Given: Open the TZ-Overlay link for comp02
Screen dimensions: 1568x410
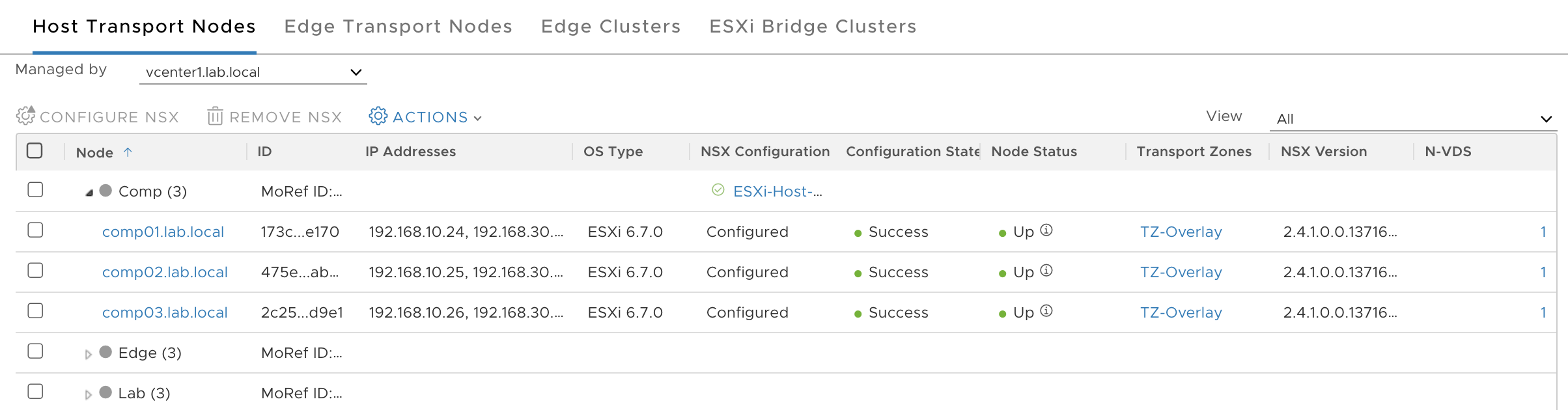Looking at the screenshot, I should pos(1181,272).
